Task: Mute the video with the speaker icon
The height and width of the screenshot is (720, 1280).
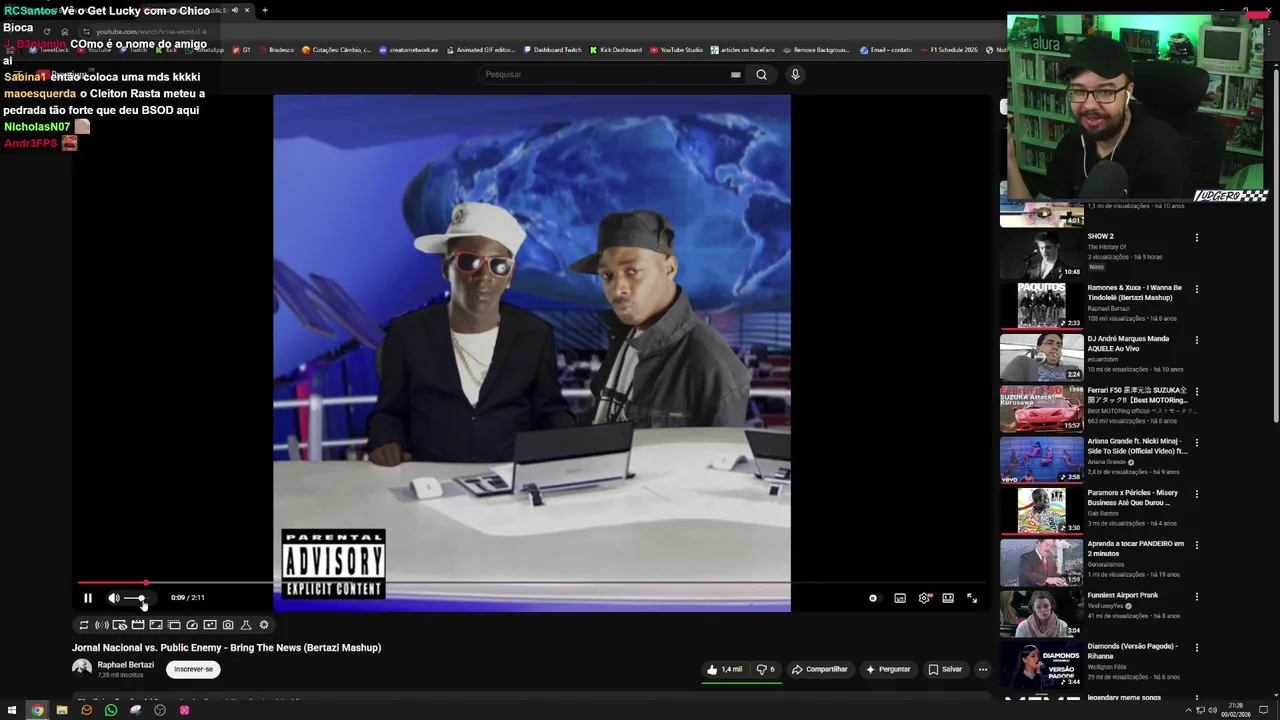Action: [114, 598]
